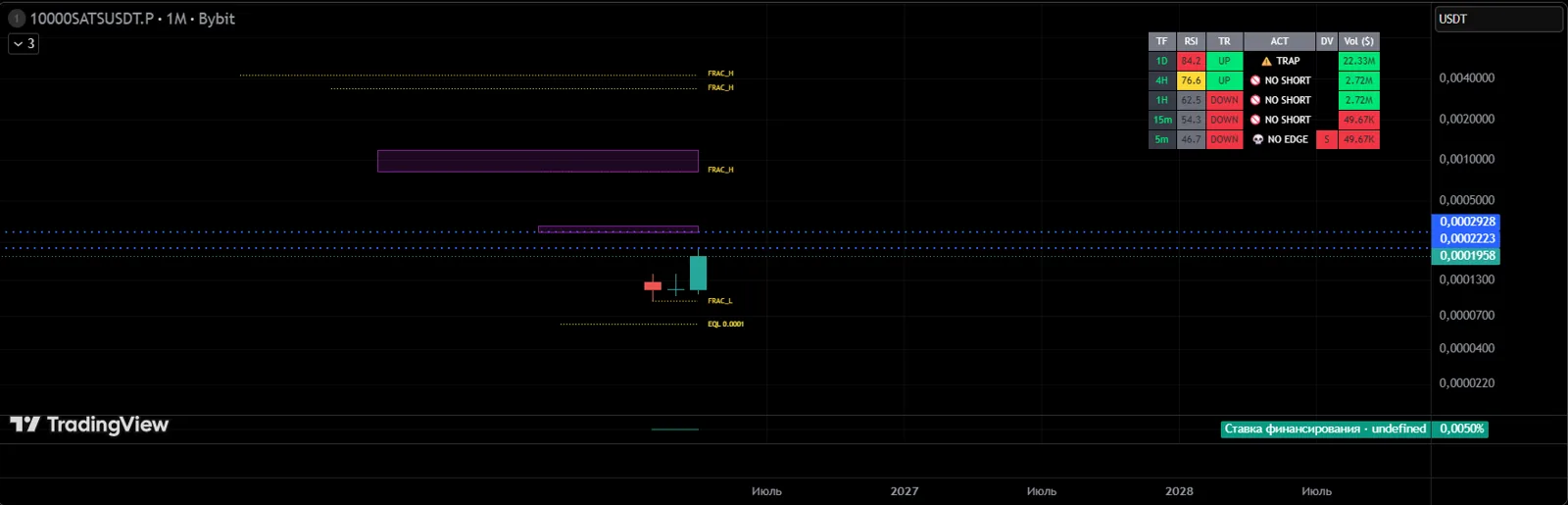Click the blue price label 0,0002928
1568x505 pixels.
coord(1466,222)
